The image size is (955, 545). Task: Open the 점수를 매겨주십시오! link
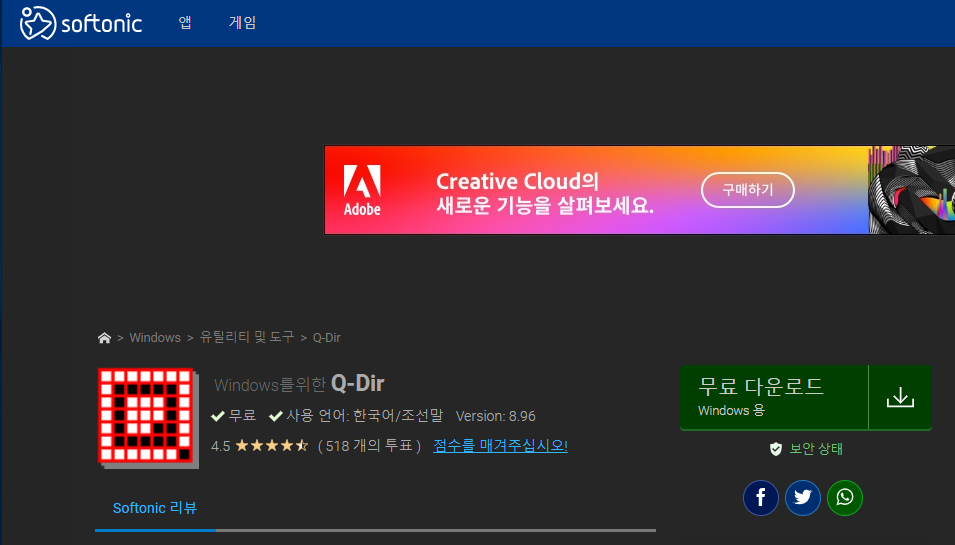[500, 446]
